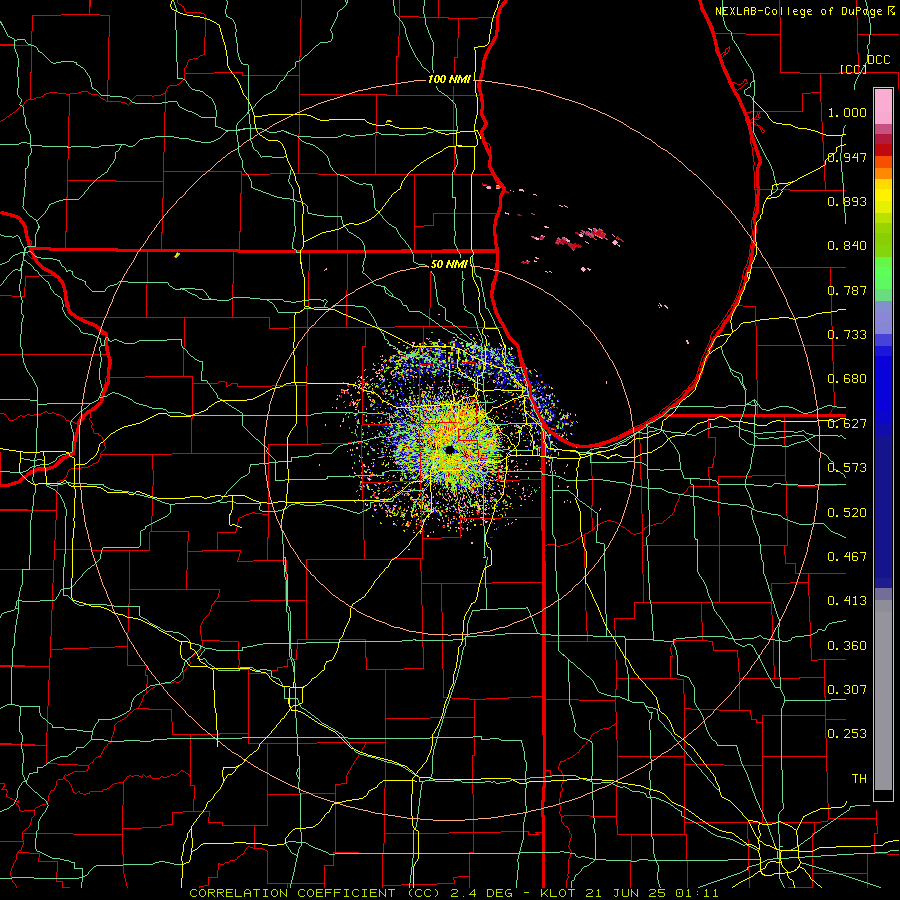This screenshot has width=900, height=900.
Task: Click the KLOT radar station identifier
Action: [x=557, y=893]
